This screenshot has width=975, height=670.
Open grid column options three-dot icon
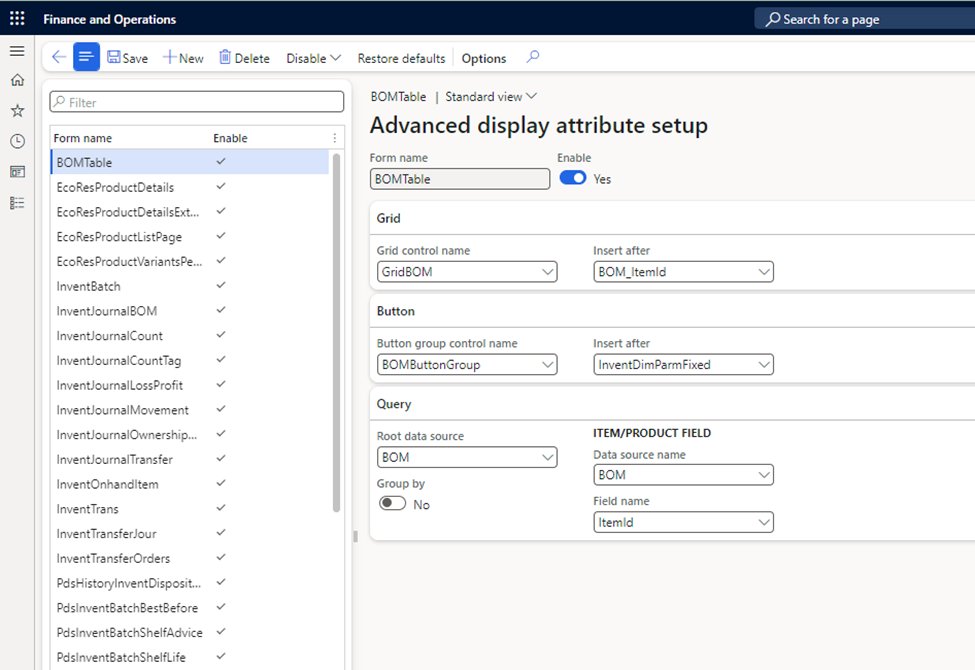335,138
